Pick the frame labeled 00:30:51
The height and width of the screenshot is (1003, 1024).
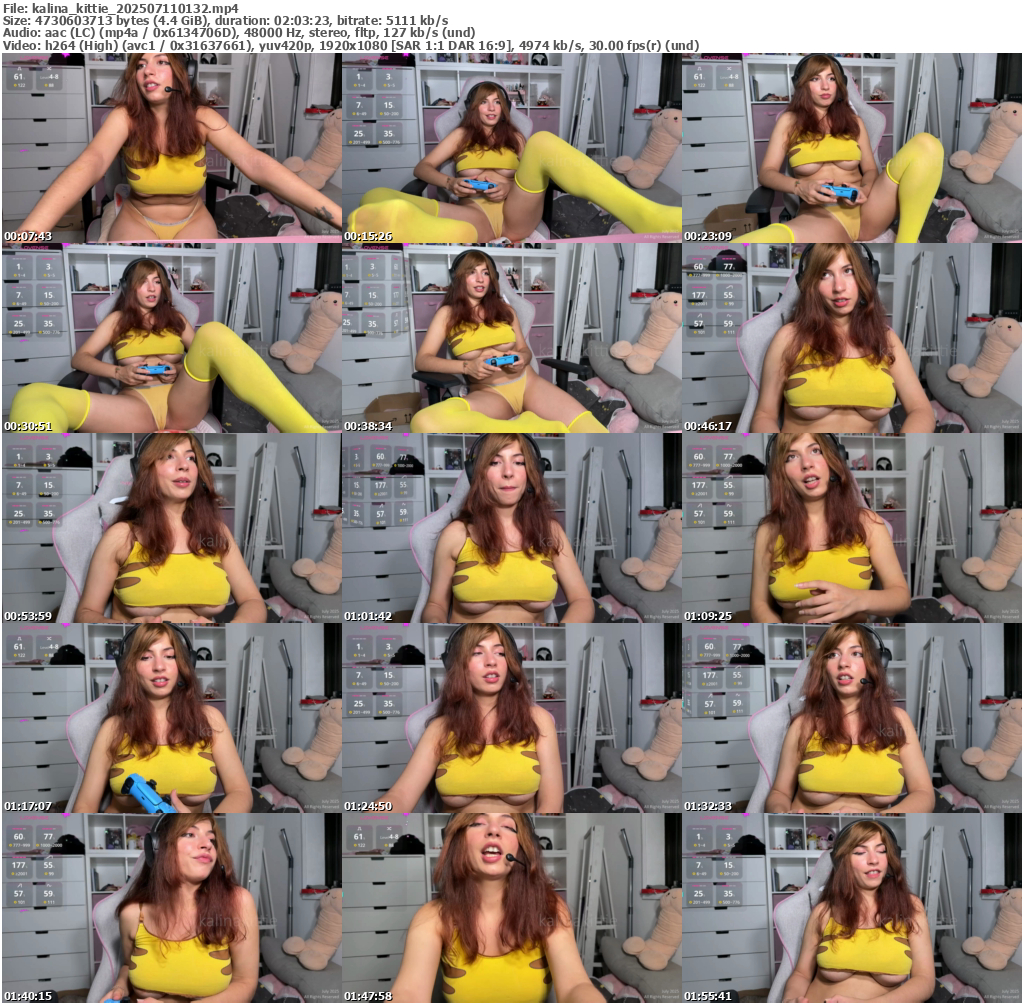pos(171,338)
